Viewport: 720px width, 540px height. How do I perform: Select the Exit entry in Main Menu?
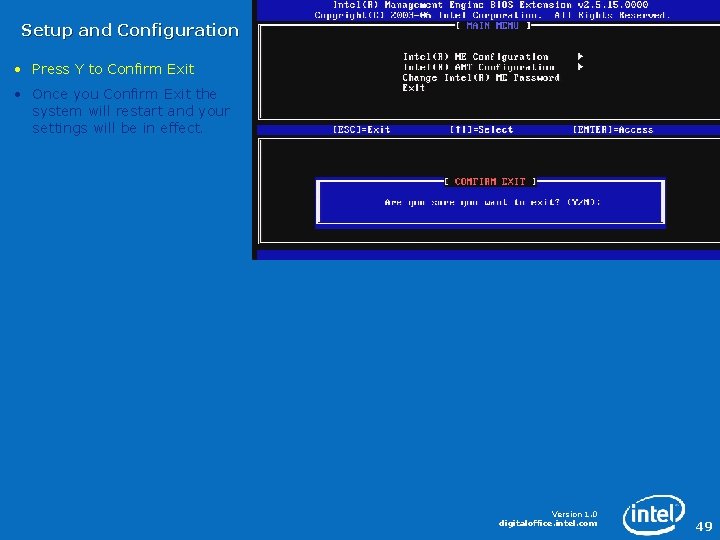point(413,88)
